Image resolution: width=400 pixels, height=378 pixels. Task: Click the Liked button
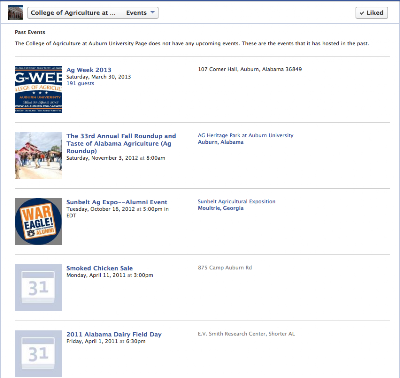click(x=371, y=13)
